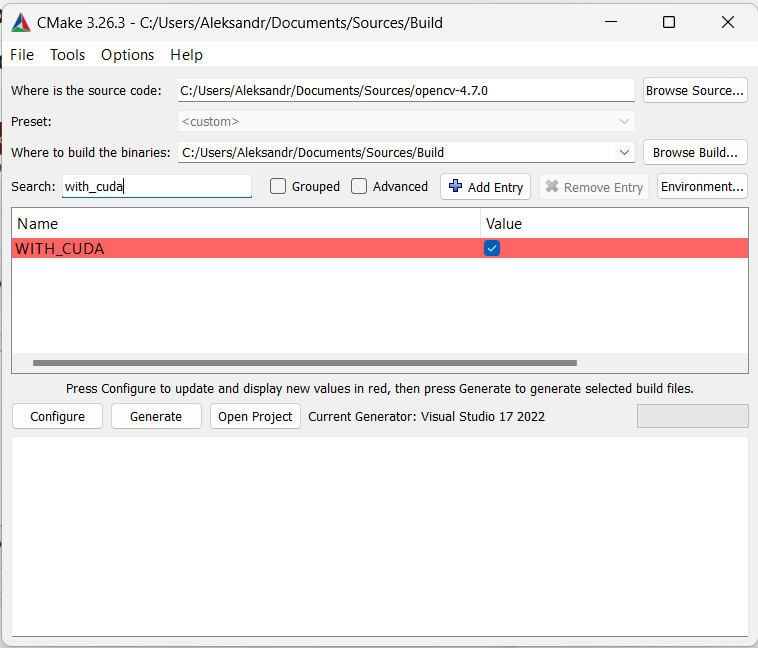
Task: Click the progress bar next to generator
Action: pos(692,416)
